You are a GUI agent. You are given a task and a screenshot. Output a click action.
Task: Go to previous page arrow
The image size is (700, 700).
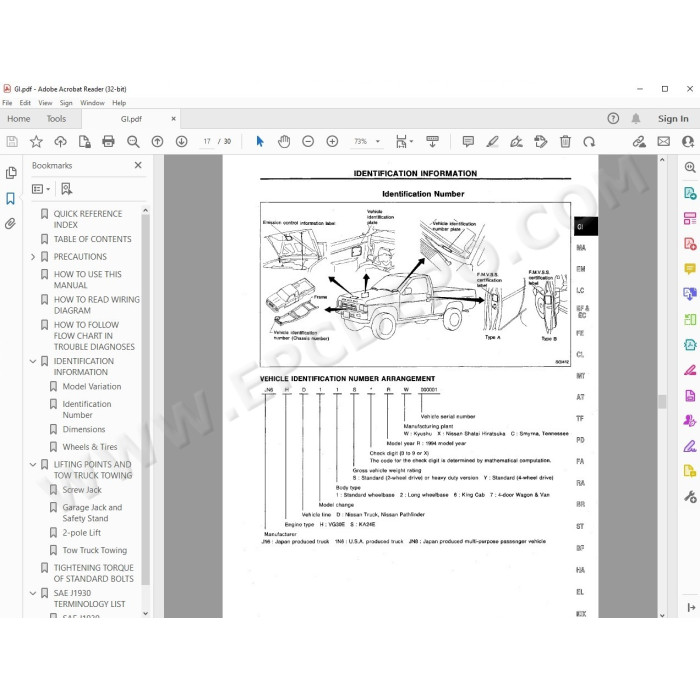pos(157,142)
